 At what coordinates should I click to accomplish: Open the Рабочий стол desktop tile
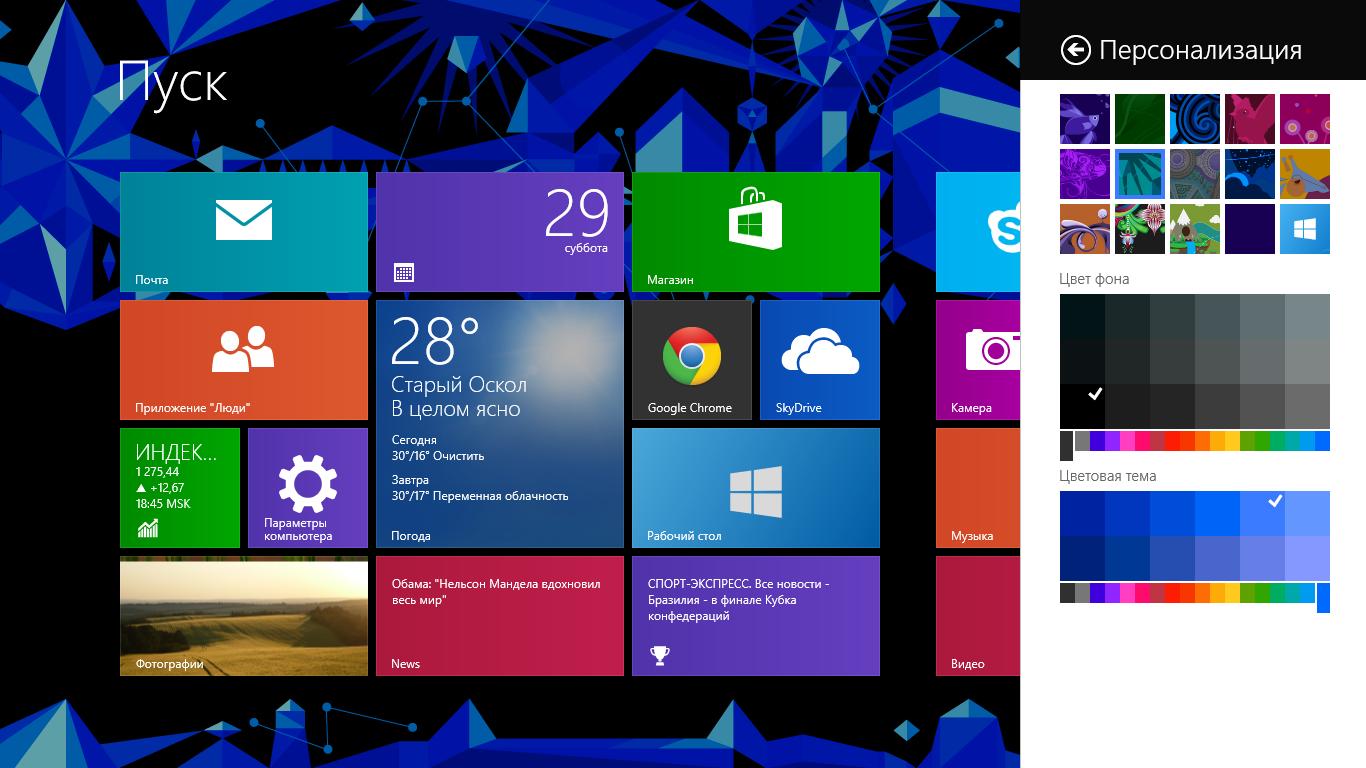tap(756, 488)
